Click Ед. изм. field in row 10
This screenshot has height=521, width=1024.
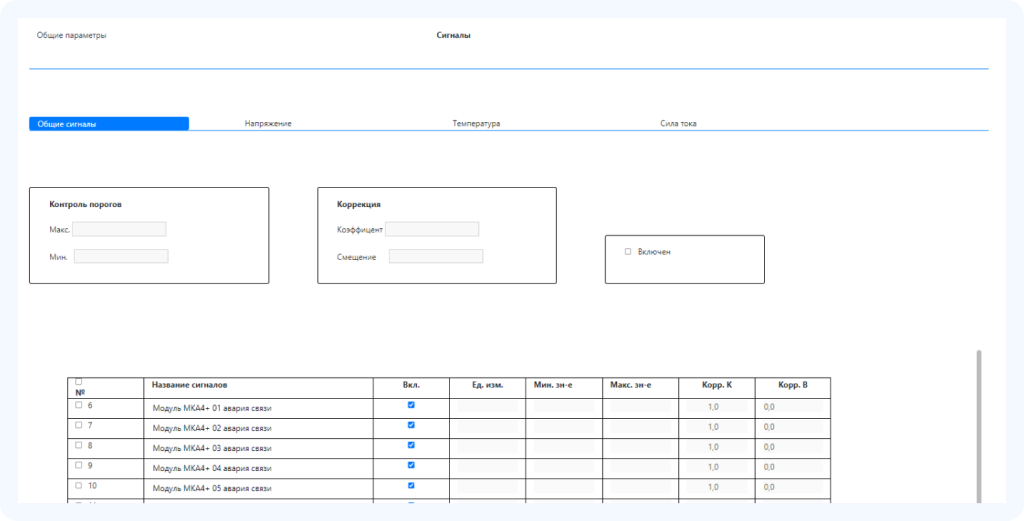point(487,487)
